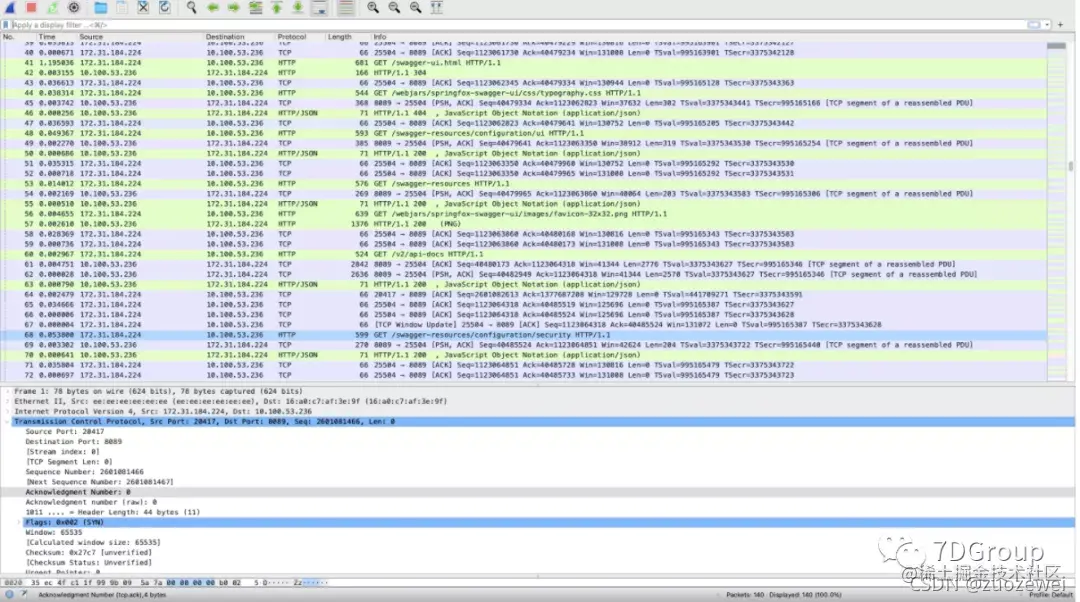Edit capture file properties status icon
Screen dimensions: 1080x602
point(24,594)
